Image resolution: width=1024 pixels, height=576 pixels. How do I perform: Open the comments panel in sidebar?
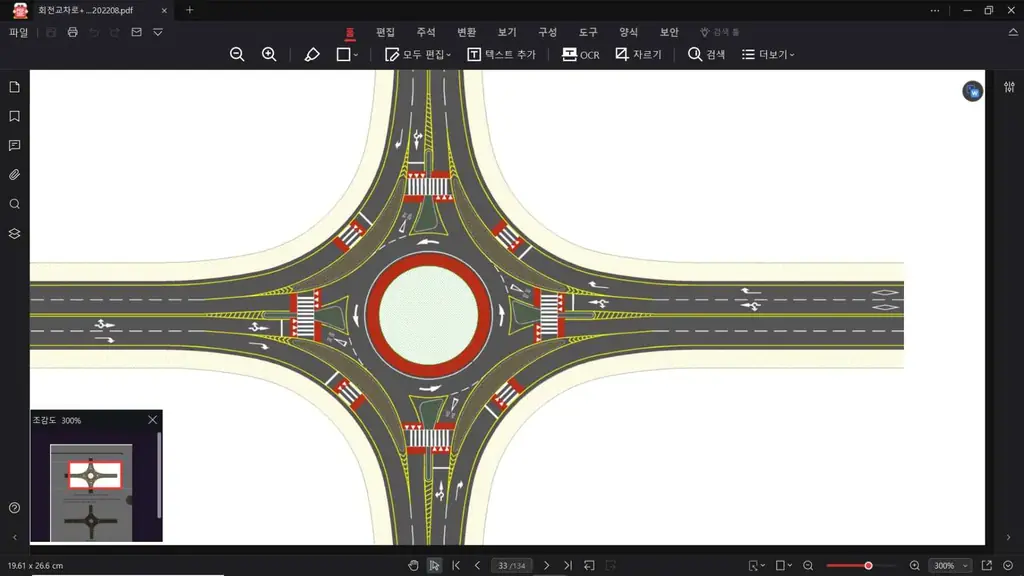coord(14,146)
